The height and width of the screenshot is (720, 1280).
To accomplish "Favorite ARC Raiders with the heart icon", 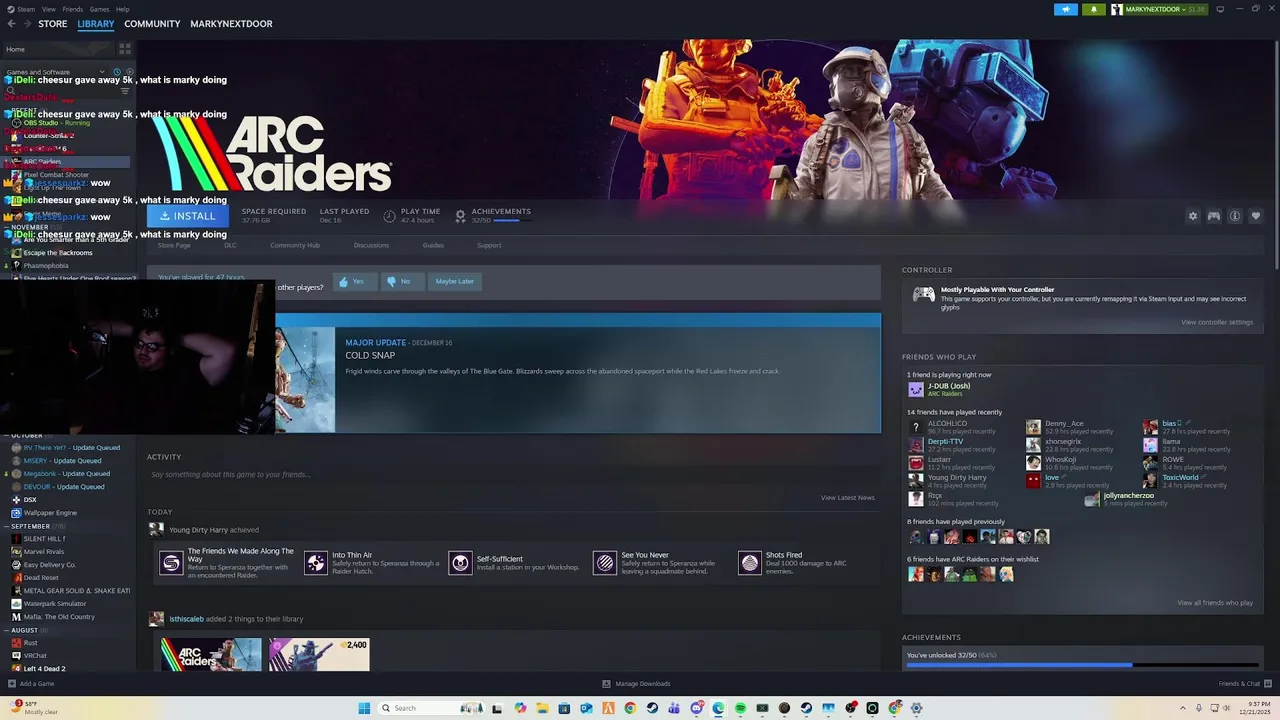I will point(1256,216).
